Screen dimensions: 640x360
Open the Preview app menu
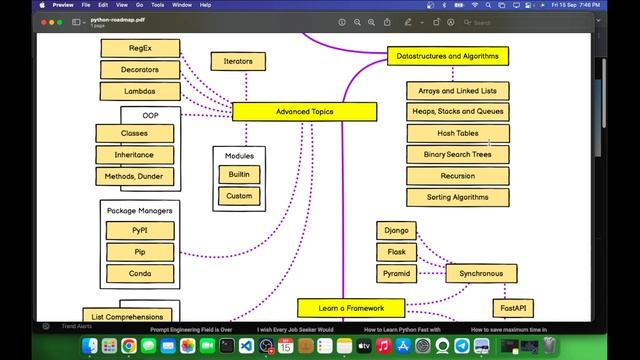[63, 5]
